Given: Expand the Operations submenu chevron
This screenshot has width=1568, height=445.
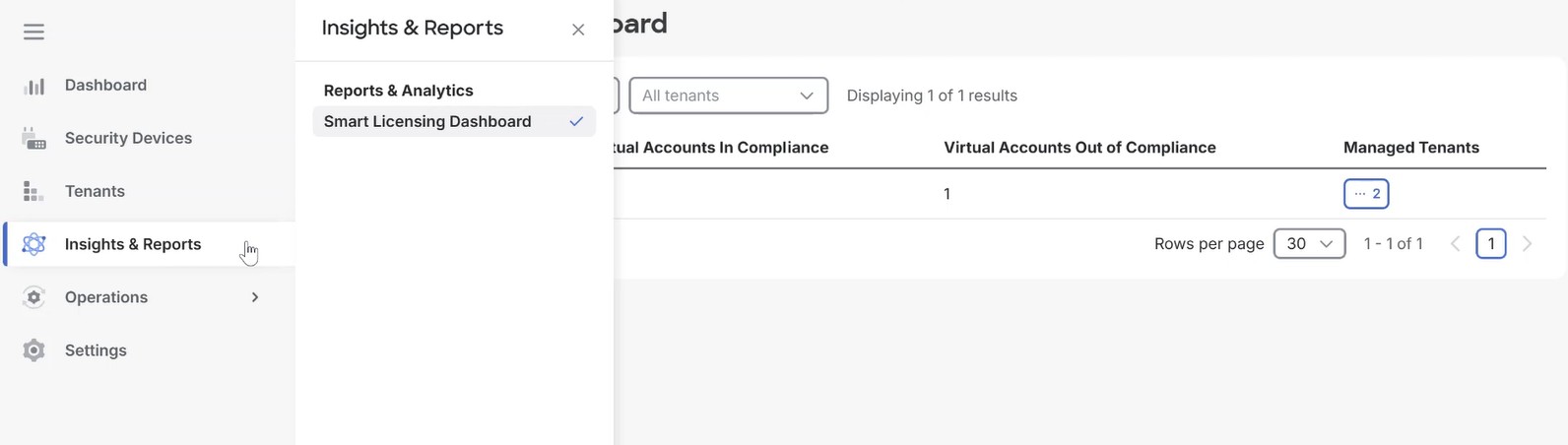Looking at the screenshot, I should [255, 297].
